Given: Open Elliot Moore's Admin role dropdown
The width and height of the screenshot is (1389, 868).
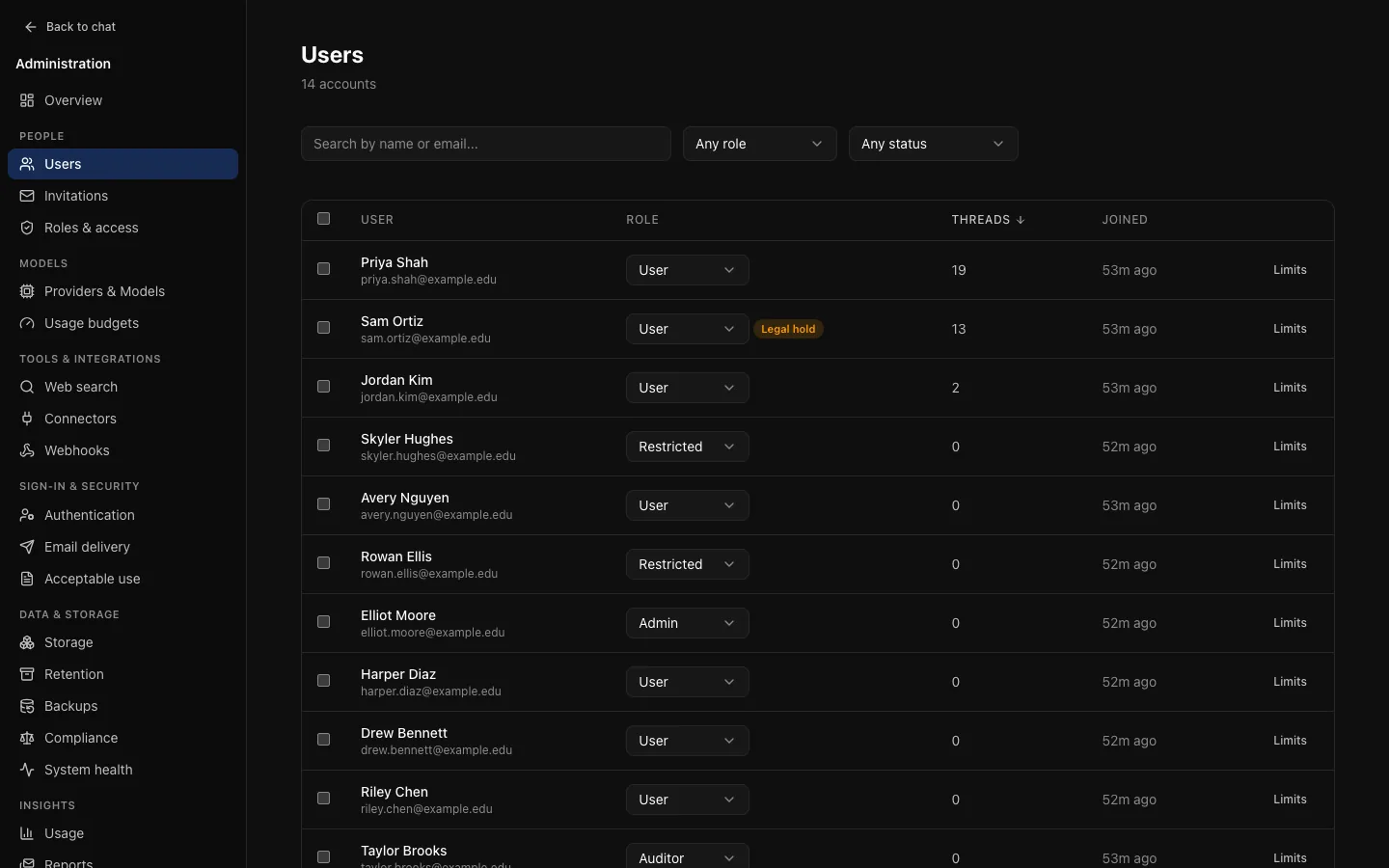Looking at the screenshot, I should (688, 623).
